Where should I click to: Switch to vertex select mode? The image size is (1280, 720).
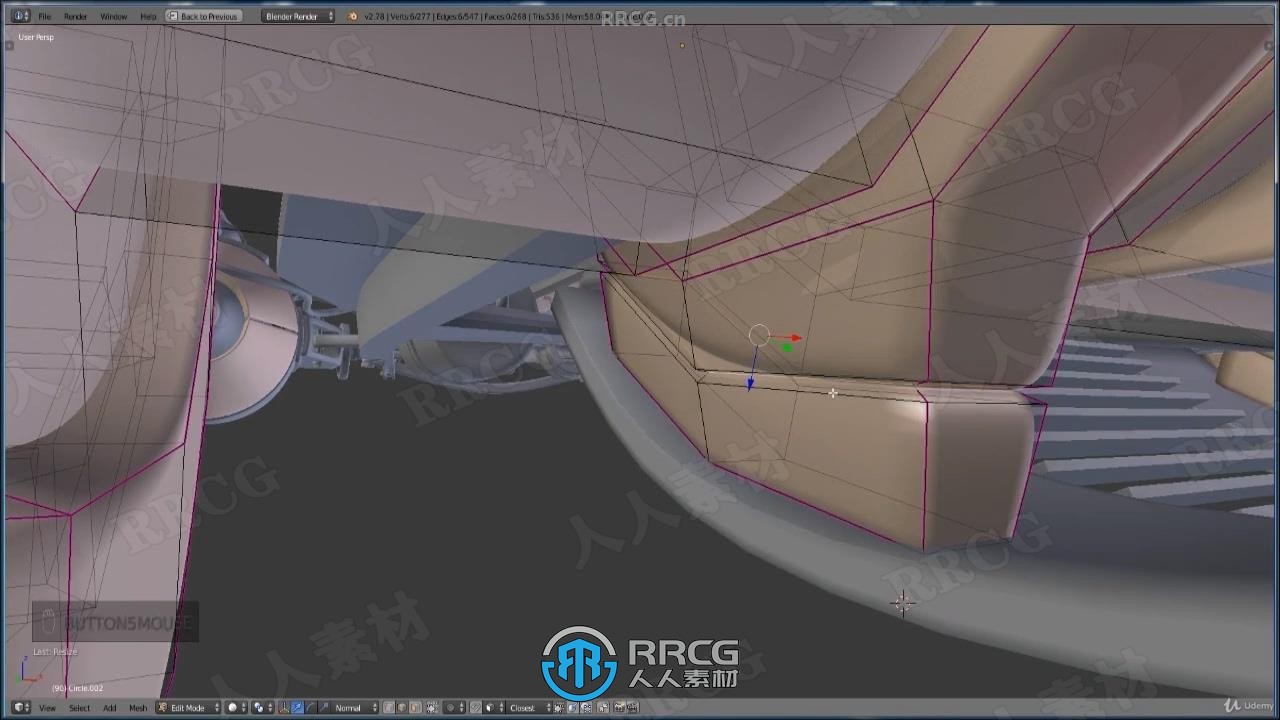[x=389, y=707]
